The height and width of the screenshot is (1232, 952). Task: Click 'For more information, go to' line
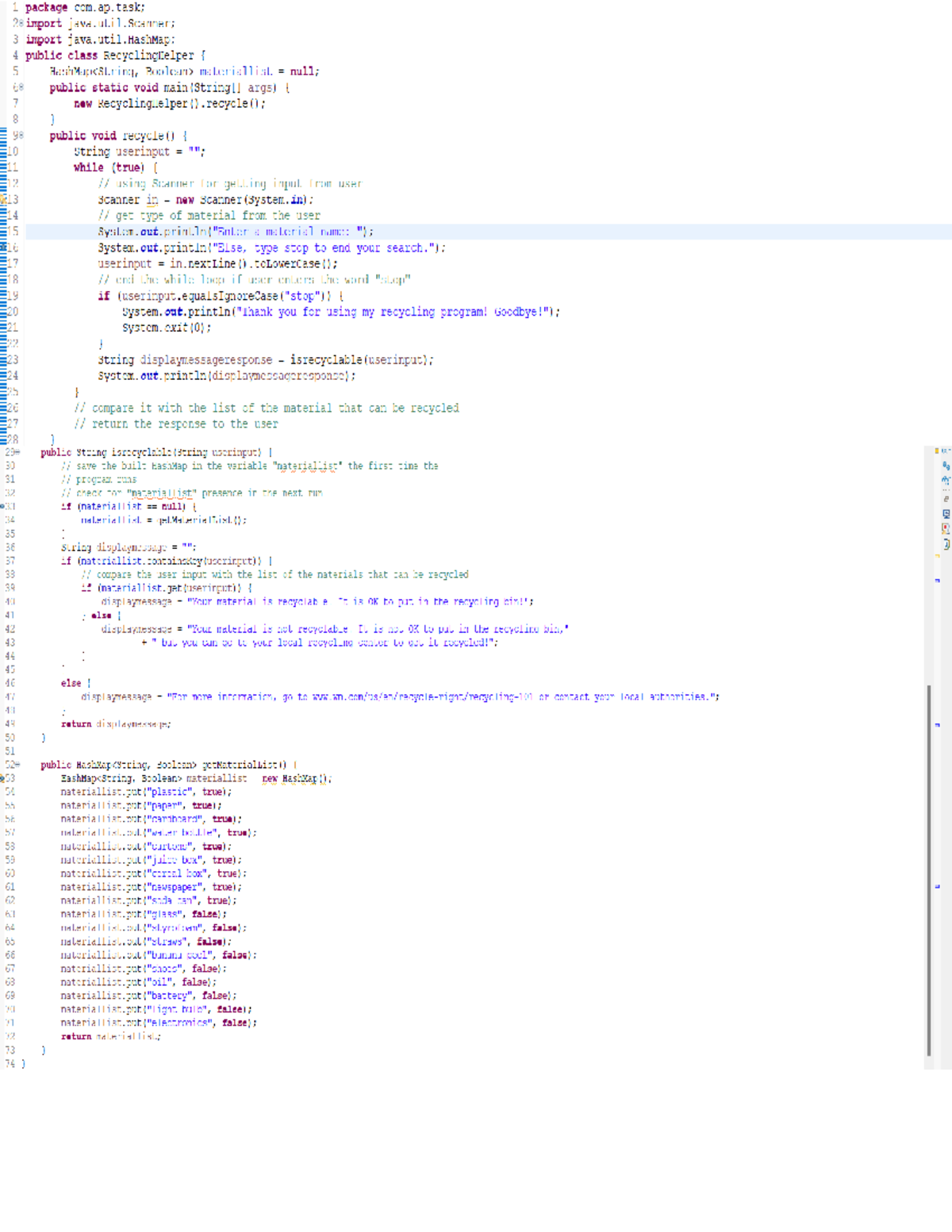click(x=401, y=697)
